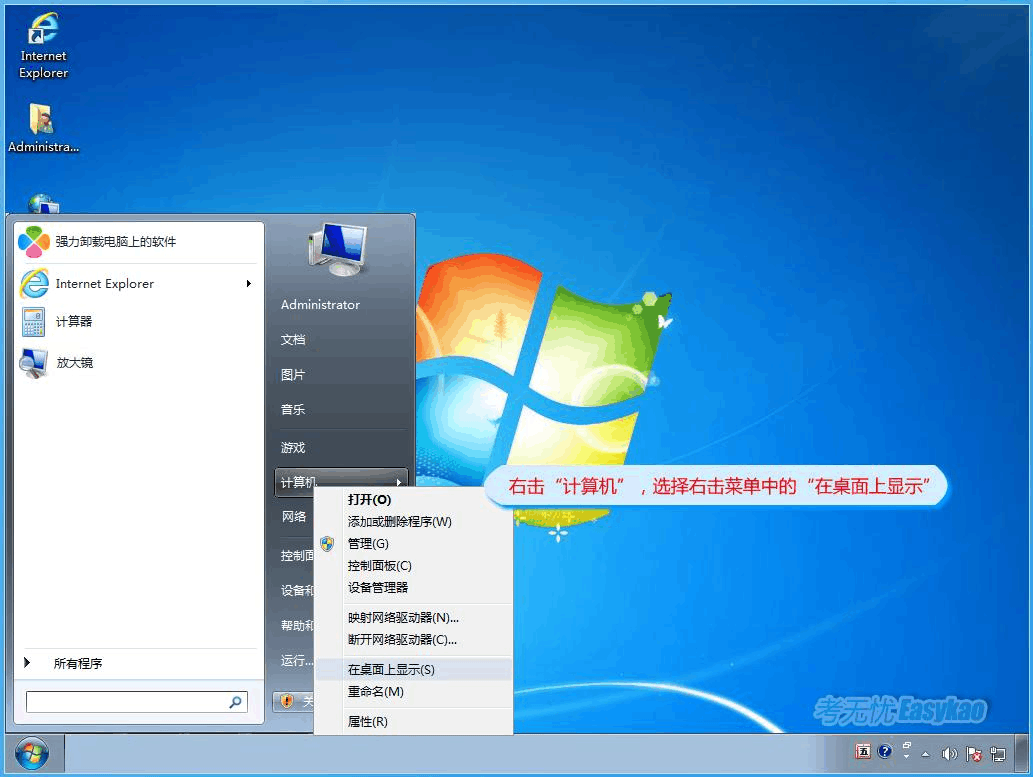This screenshot has width=1033, height=777.
Task: Open the blue help tray icon
Action: [x=886, y=752]
